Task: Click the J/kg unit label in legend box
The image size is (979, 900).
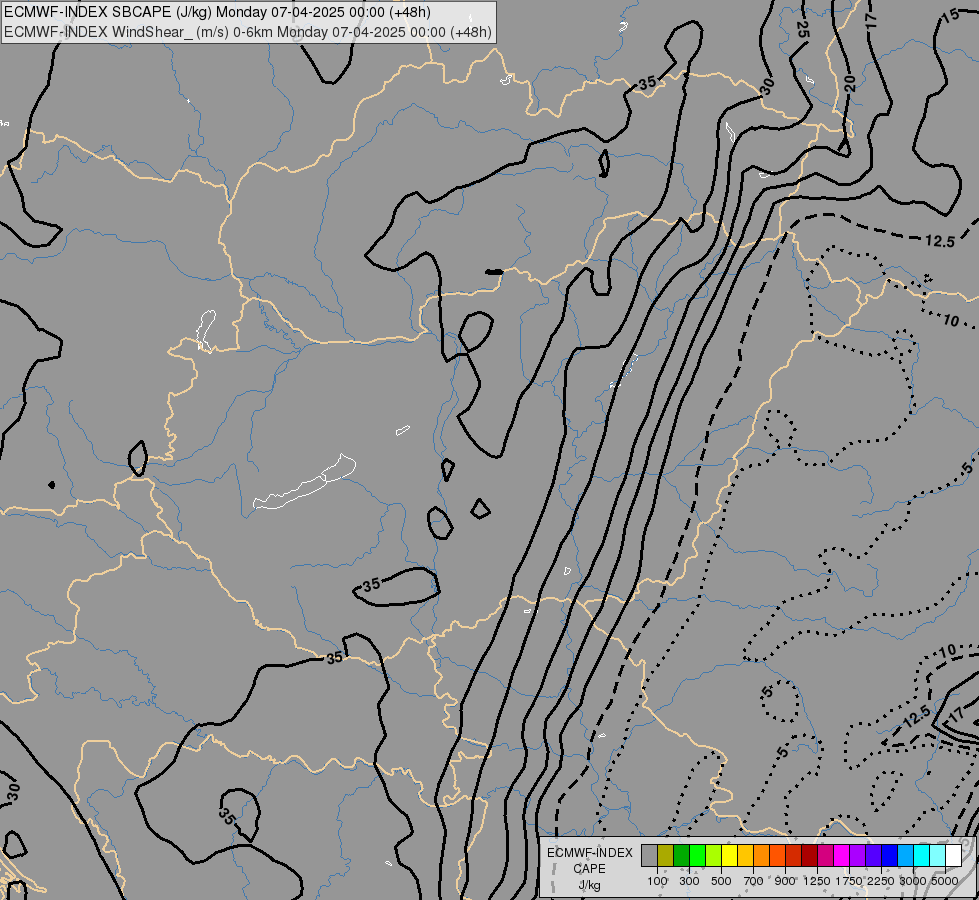Action: pos(589,885)
